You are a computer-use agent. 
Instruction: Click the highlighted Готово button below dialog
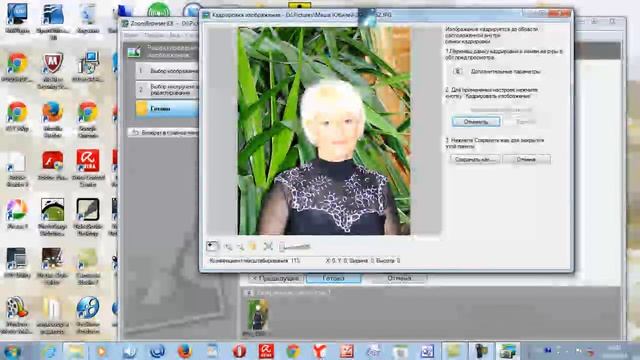coord(333,278)
